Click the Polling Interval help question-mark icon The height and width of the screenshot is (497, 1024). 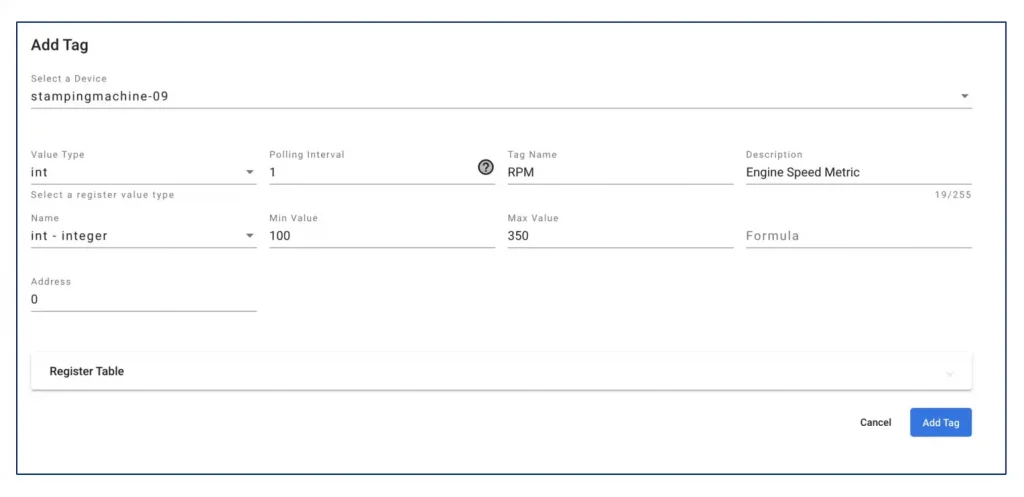[485, 168]
